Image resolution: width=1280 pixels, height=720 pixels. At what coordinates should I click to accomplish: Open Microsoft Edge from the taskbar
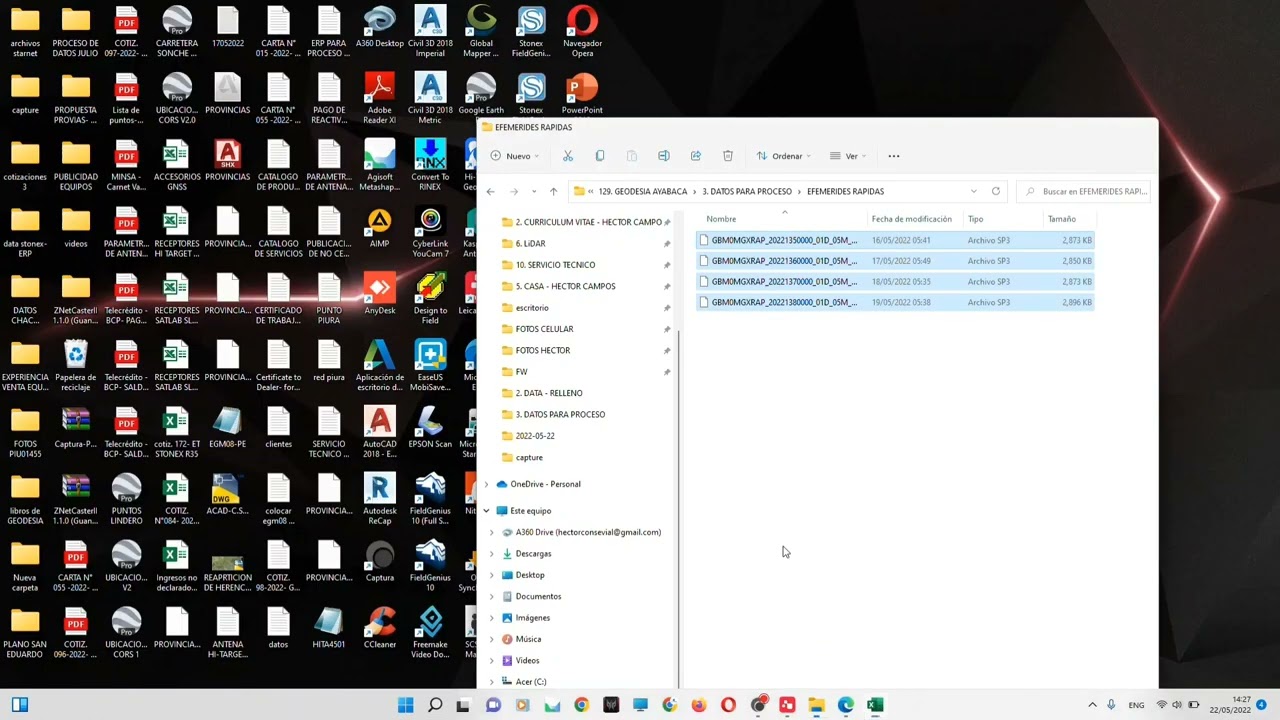846,705
